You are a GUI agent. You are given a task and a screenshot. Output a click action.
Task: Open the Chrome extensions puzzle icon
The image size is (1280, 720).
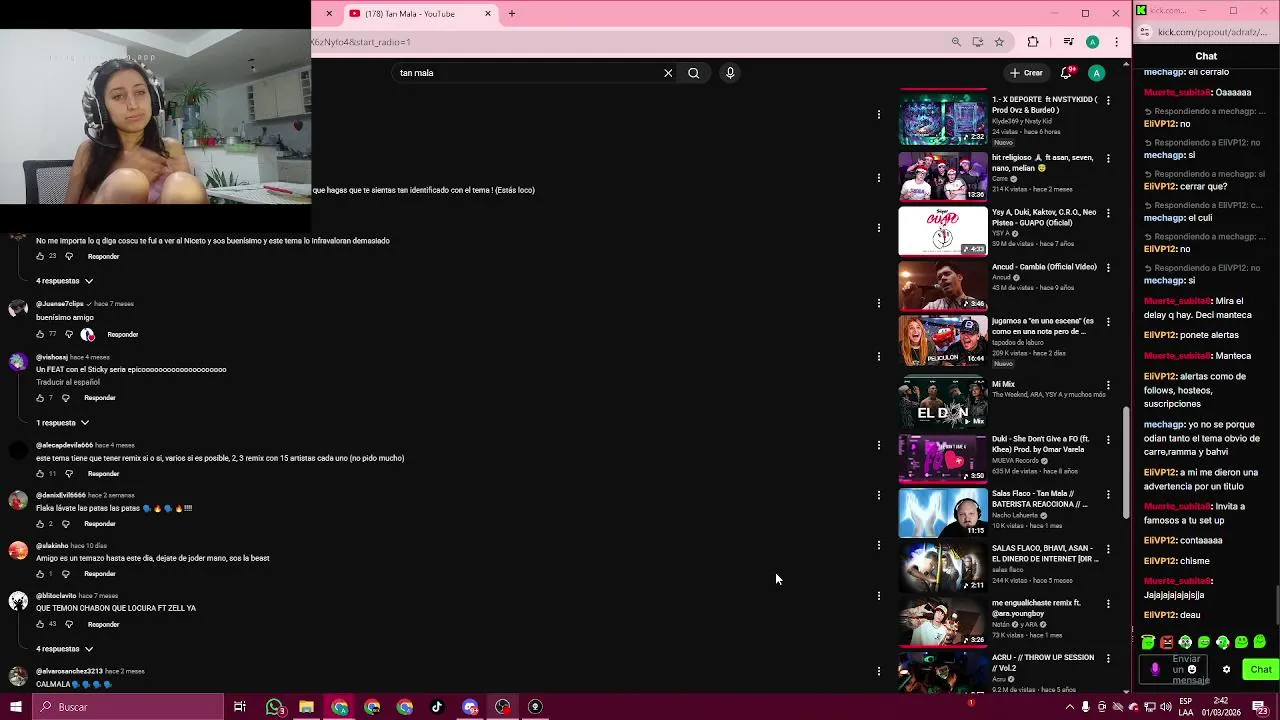click(x=1033, y=42)
